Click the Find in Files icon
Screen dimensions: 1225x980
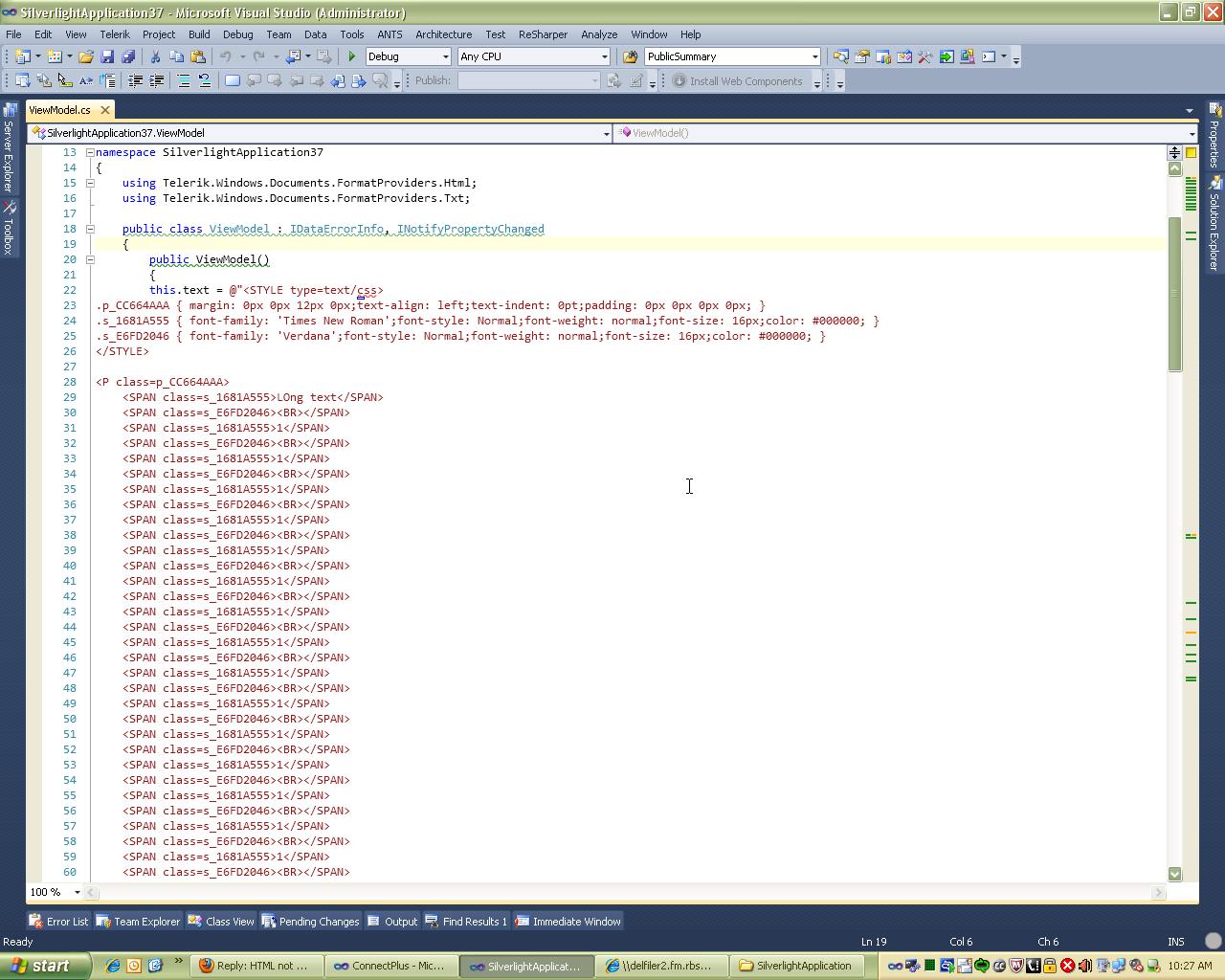630,56
